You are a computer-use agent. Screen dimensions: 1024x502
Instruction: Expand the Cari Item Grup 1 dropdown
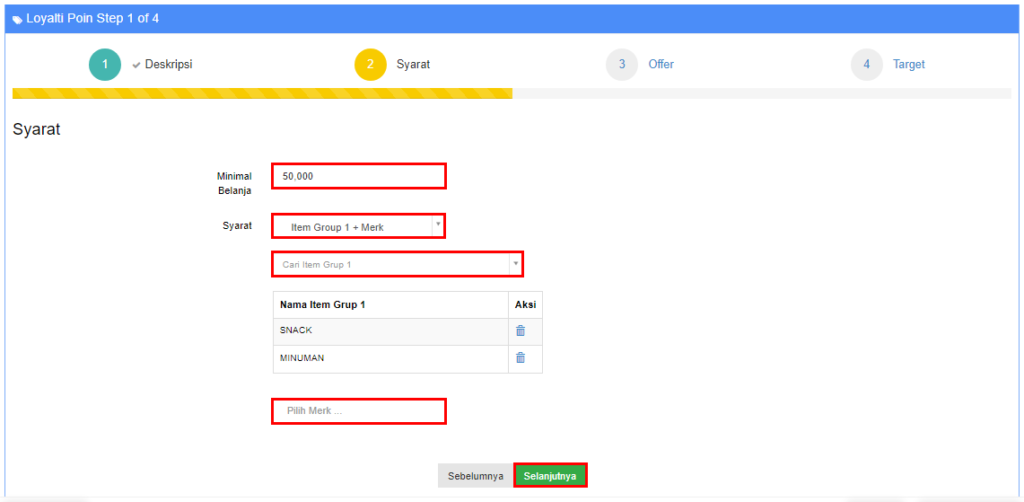(397, 264)
